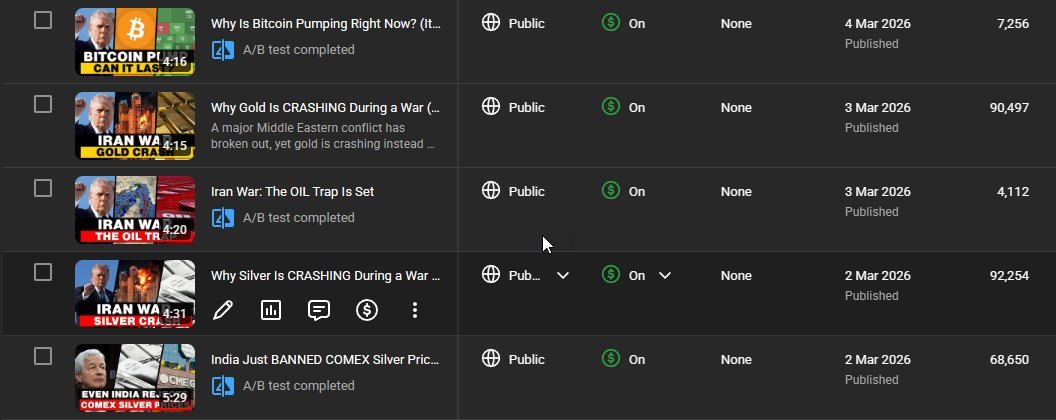The width and height of the screenshot is (1056, 420).
Task: Open Iran War: The OIL Trap Is Set title
Action: point(292,192)
